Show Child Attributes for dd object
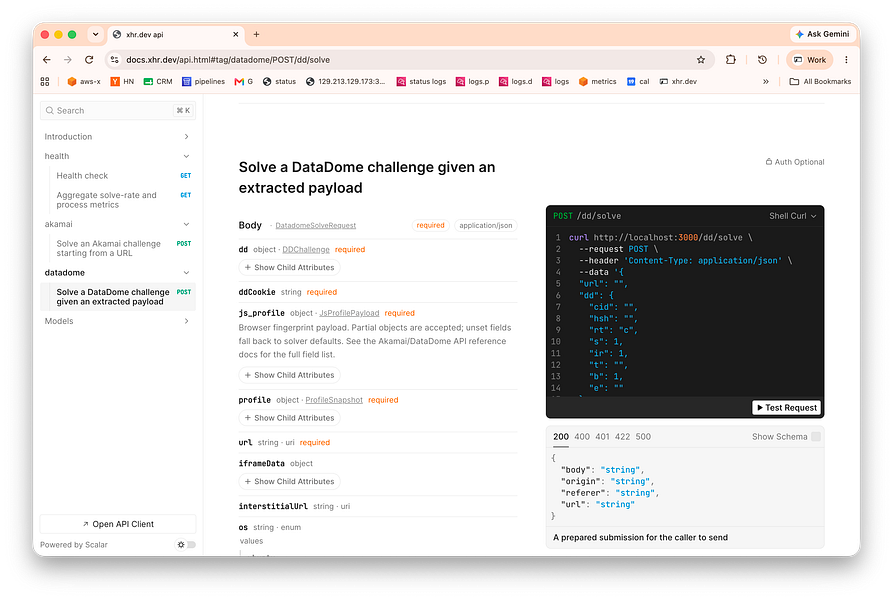This screenshot has width=893, height=600. [x=289, y=268]
